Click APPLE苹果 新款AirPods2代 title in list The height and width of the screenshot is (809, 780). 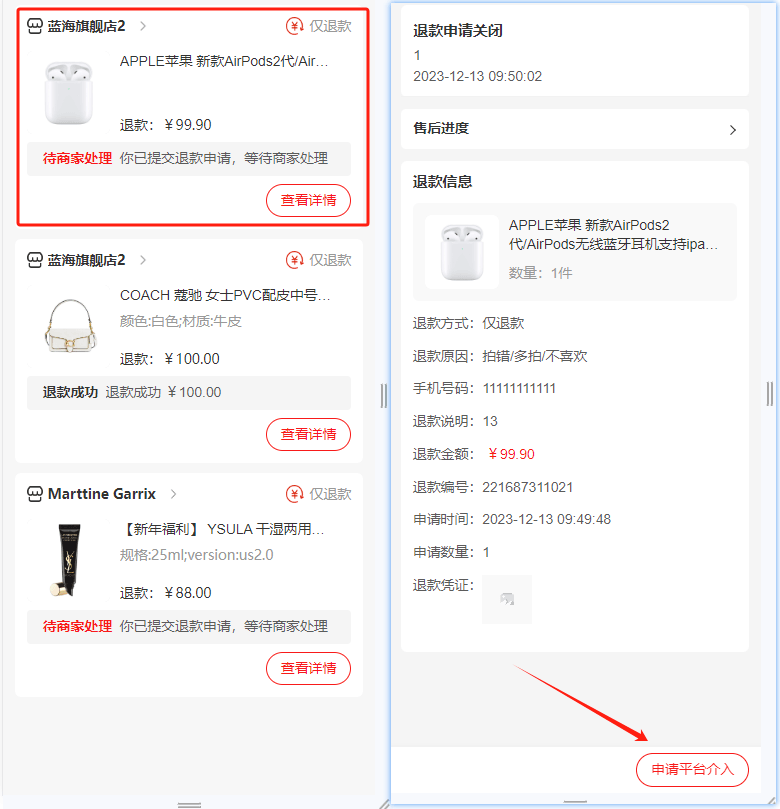tap(224, 61)
